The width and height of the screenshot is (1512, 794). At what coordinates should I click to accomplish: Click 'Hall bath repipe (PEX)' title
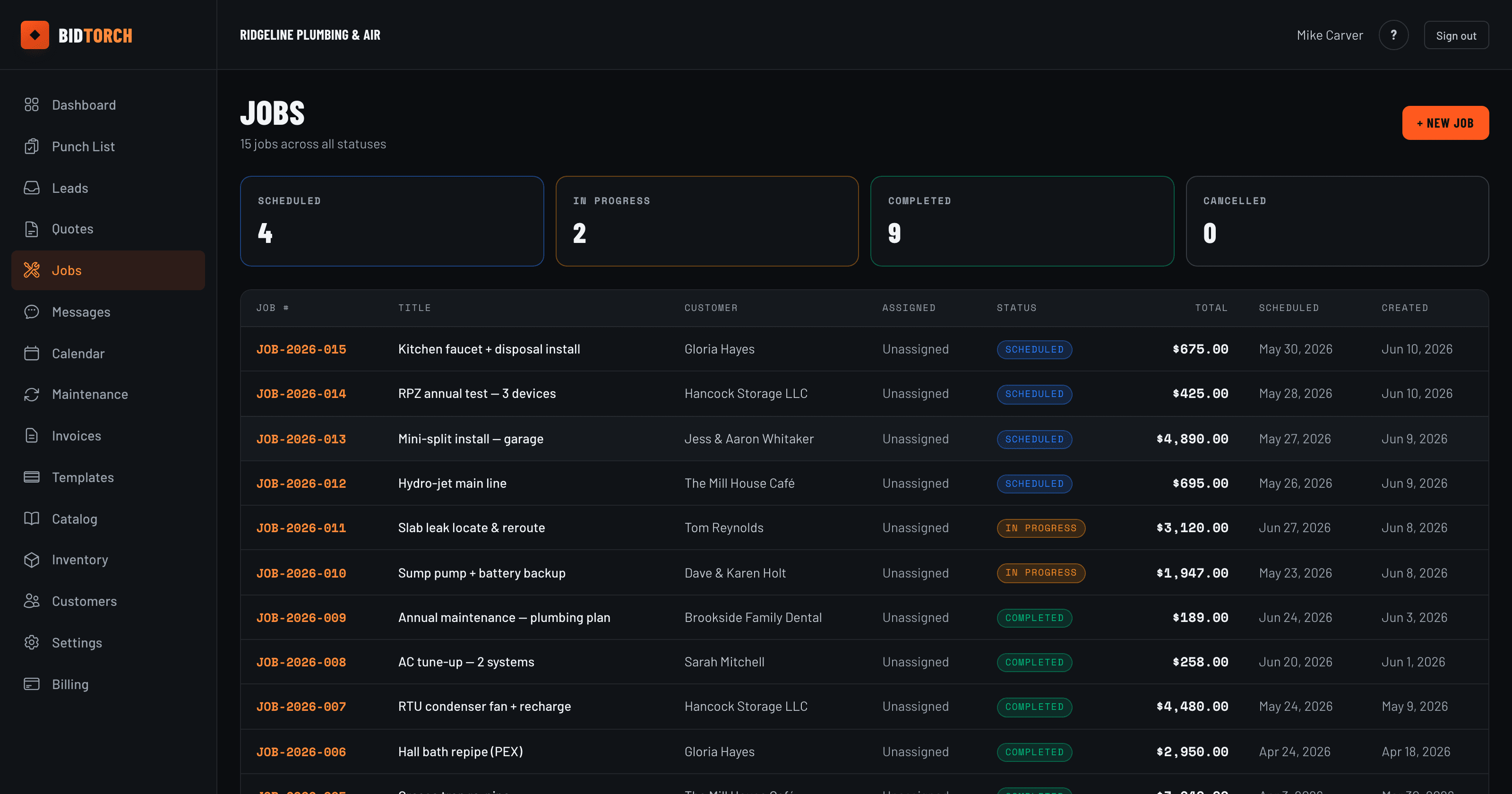(461, 752)
